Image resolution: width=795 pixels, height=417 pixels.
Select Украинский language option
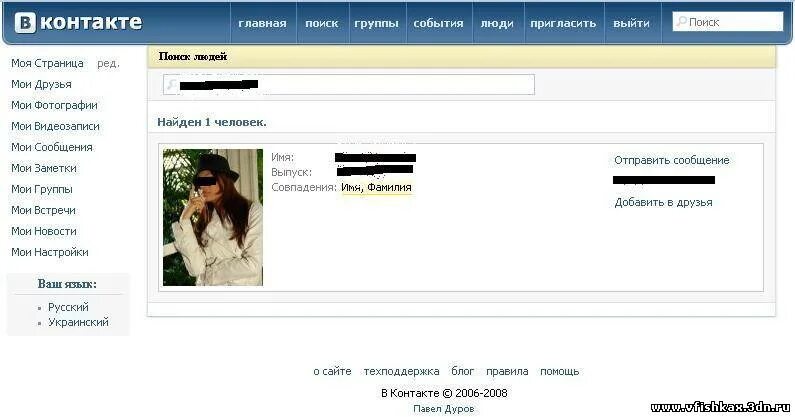78,322
